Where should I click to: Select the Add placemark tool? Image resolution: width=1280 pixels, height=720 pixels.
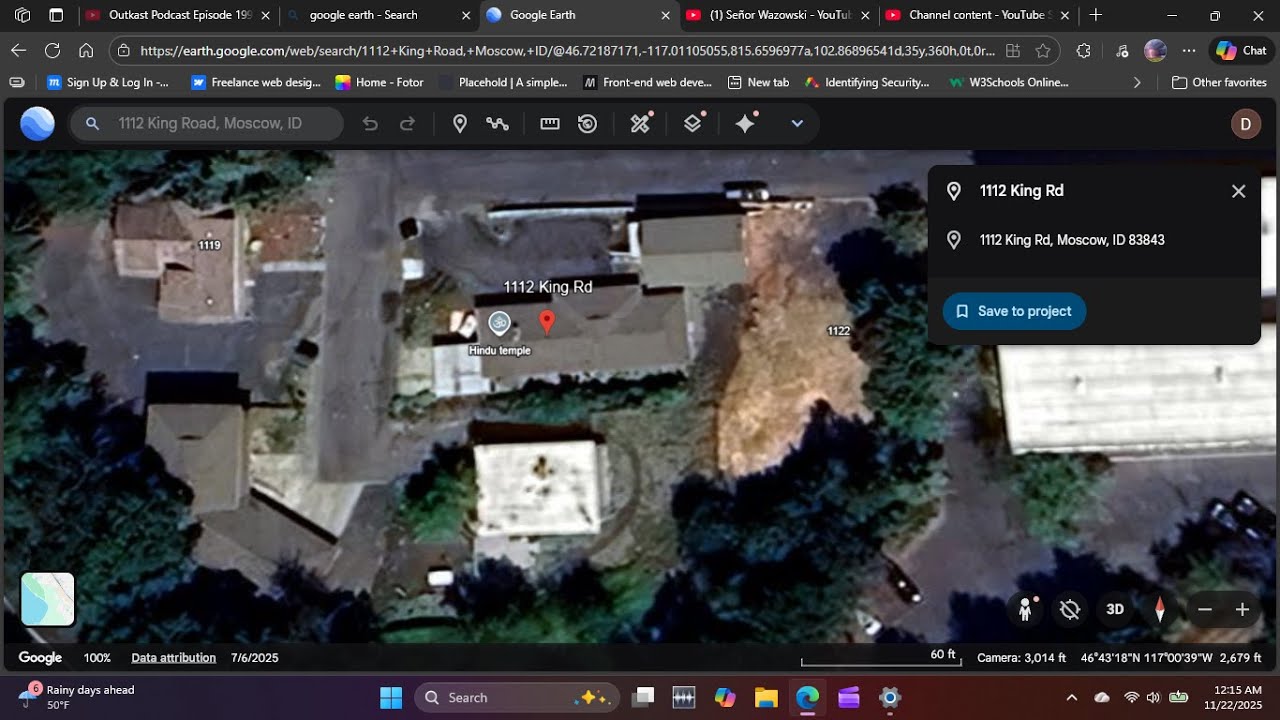(460, 123)
